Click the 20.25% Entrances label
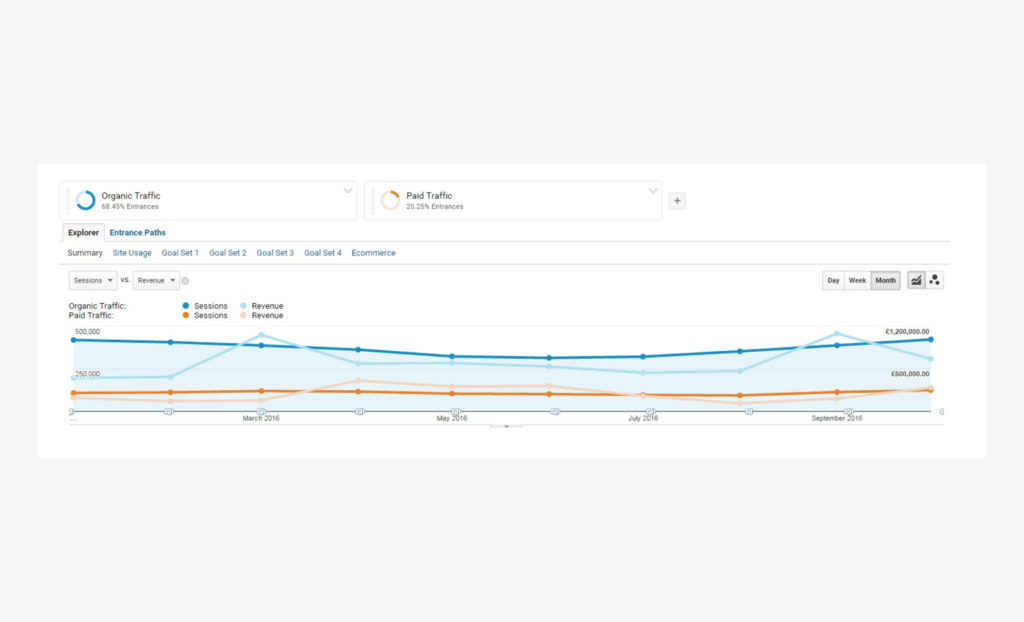This screenshot has height=622, width=1024. 435,206
